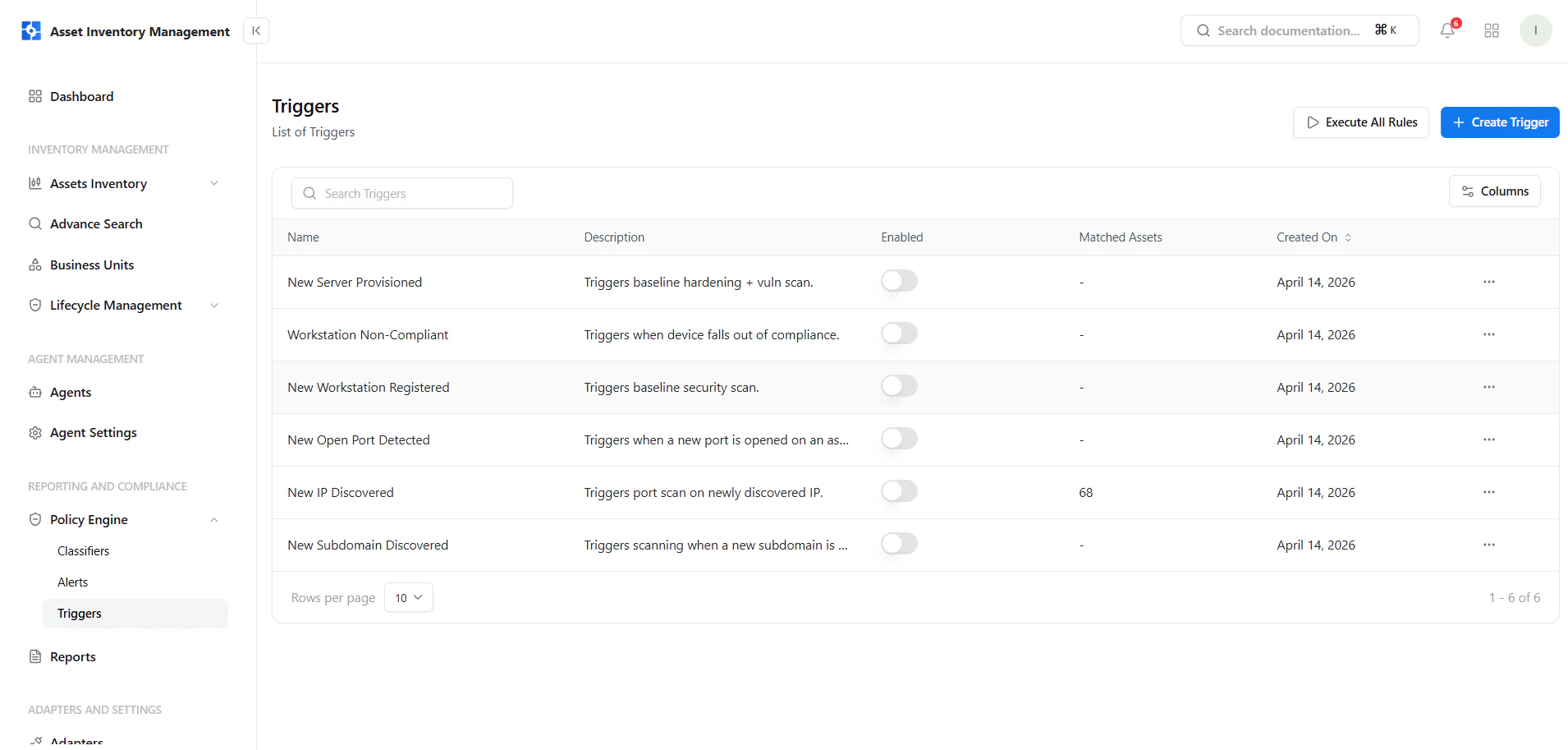Focus the Search Triggers field
The image size is (1568, 750).
(402, 193)
